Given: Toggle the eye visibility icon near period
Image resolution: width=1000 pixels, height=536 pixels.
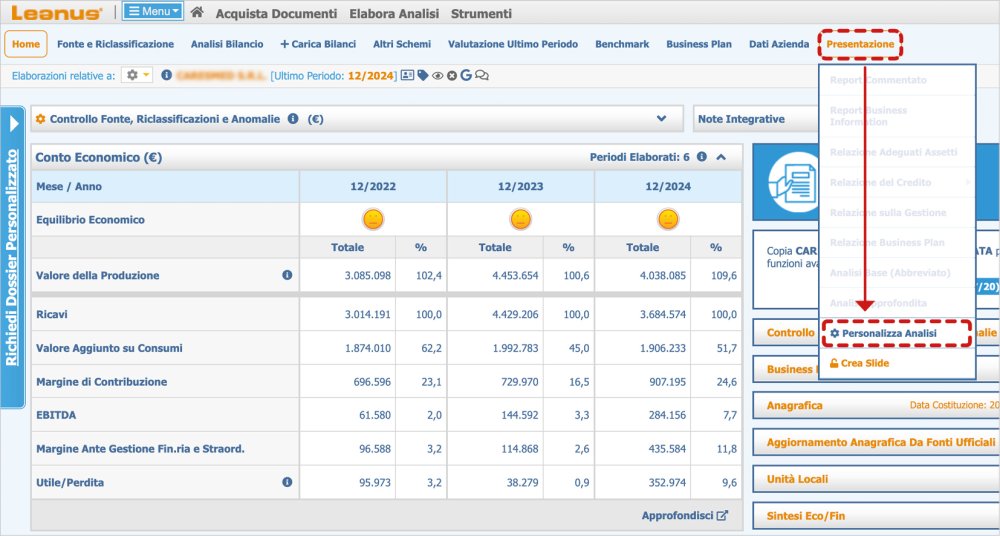Looking at the screenshot, I should pos(438,75).
